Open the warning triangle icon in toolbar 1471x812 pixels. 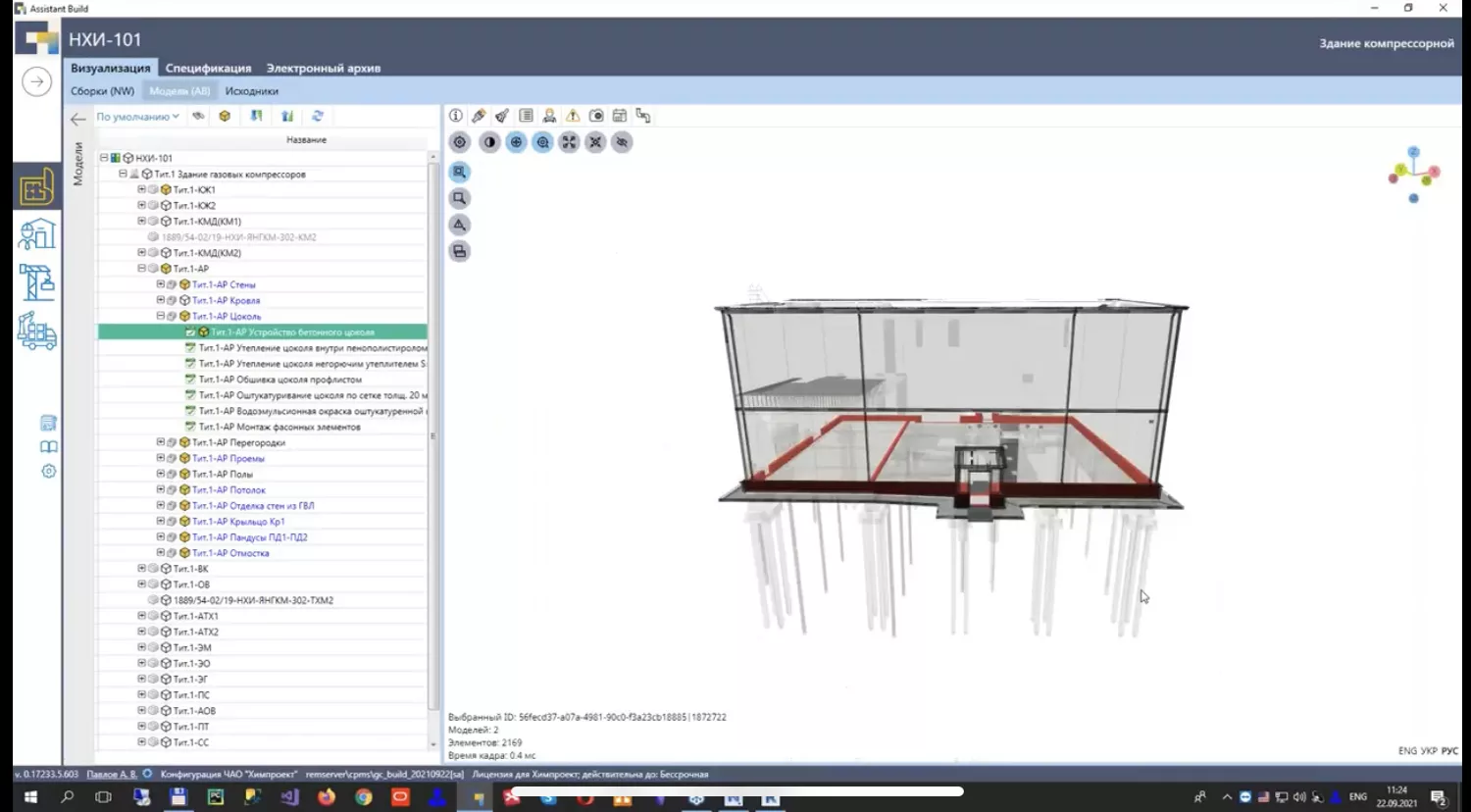coord(573,116)
